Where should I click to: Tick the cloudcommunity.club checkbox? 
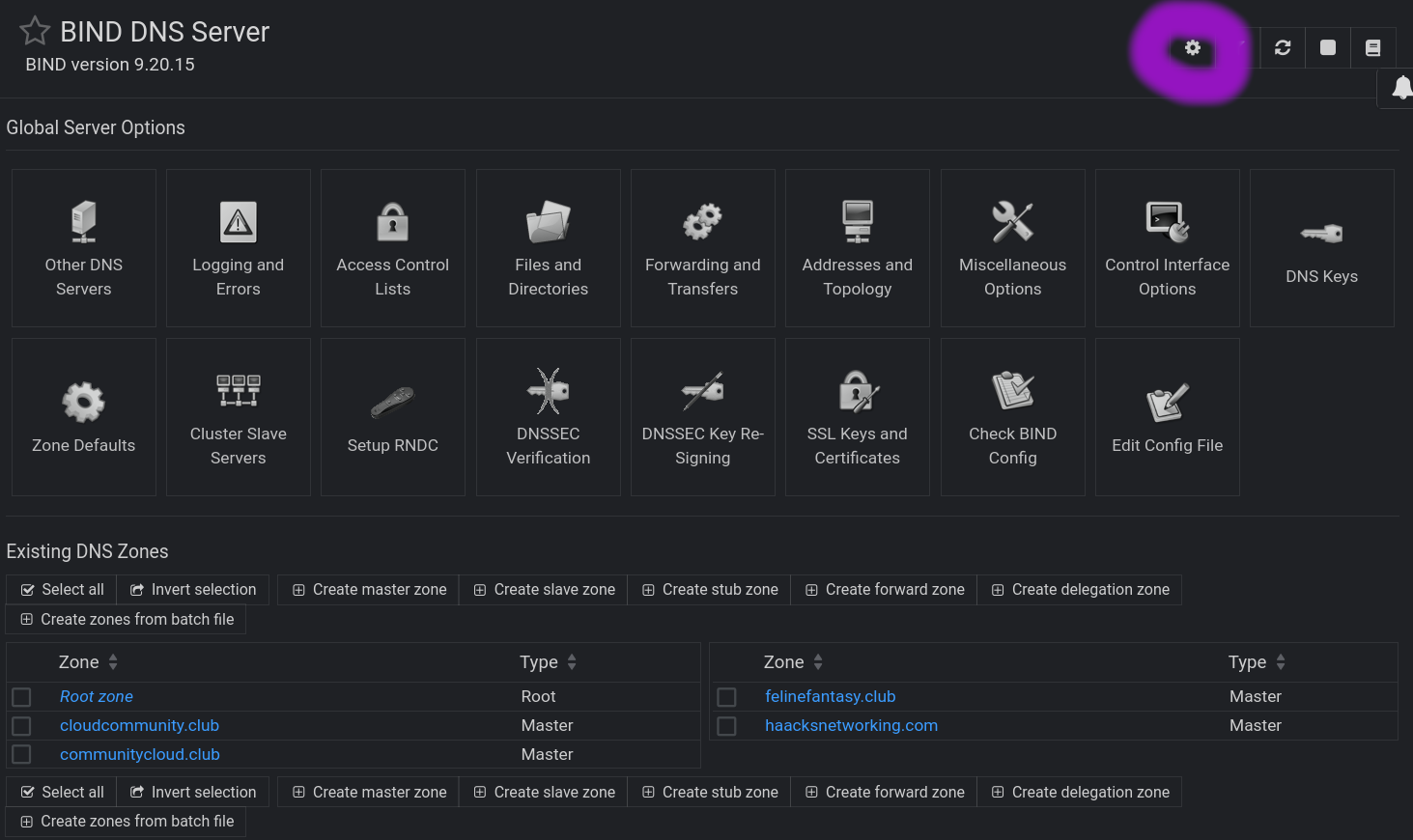(x=22, y=726)
